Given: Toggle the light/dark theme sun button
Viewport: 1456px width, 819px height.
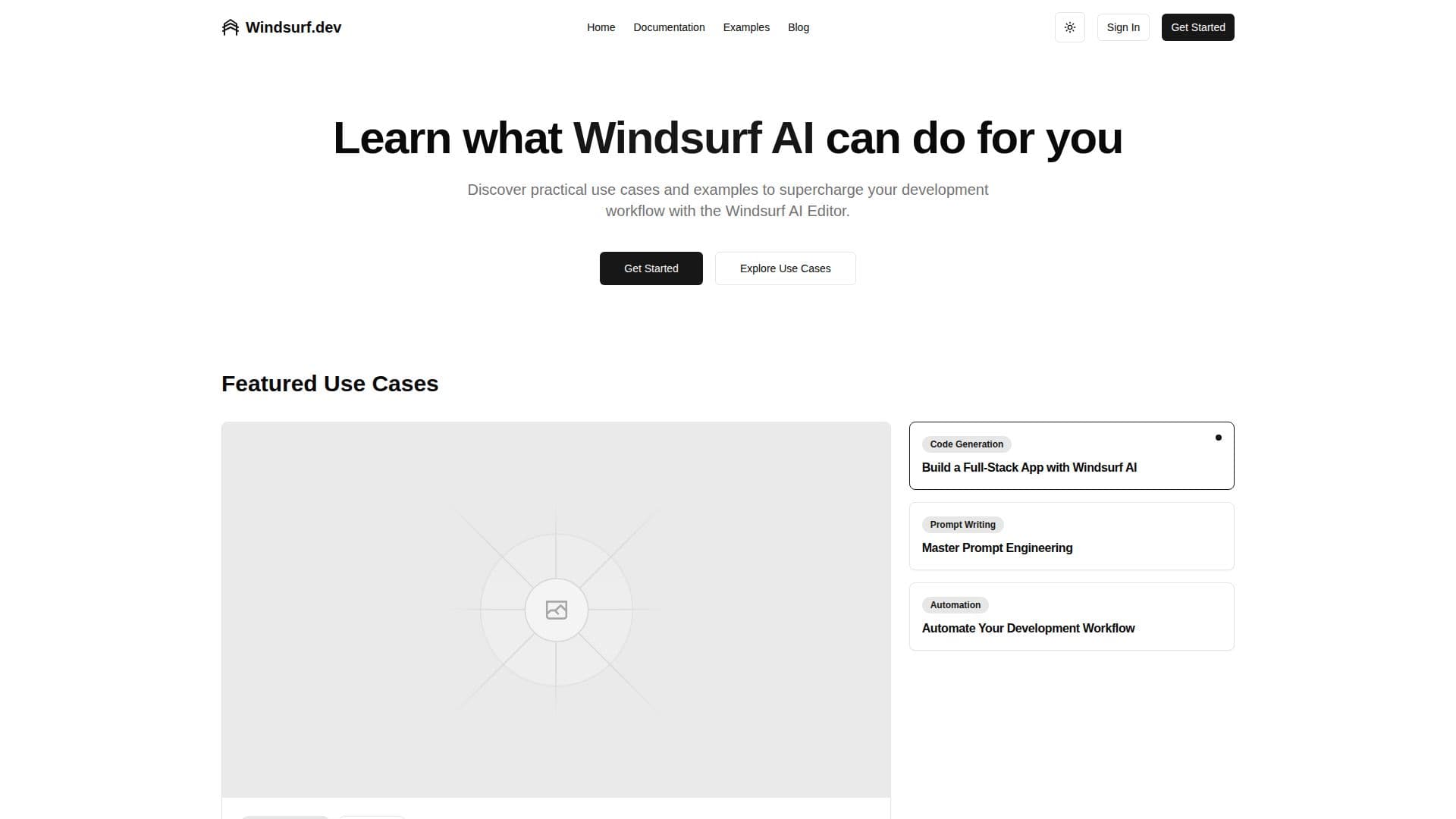Looking at the screenshot, I should 1070,27.
